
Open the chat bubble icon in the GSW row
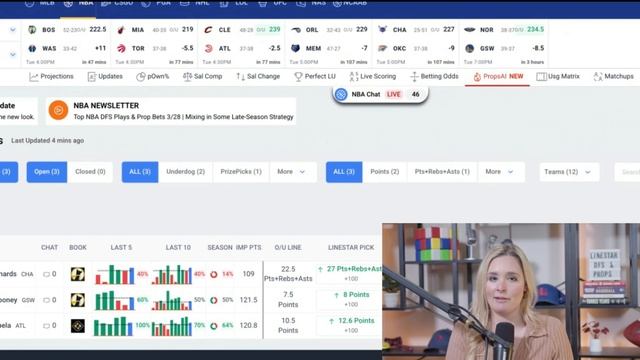point(46,300)
